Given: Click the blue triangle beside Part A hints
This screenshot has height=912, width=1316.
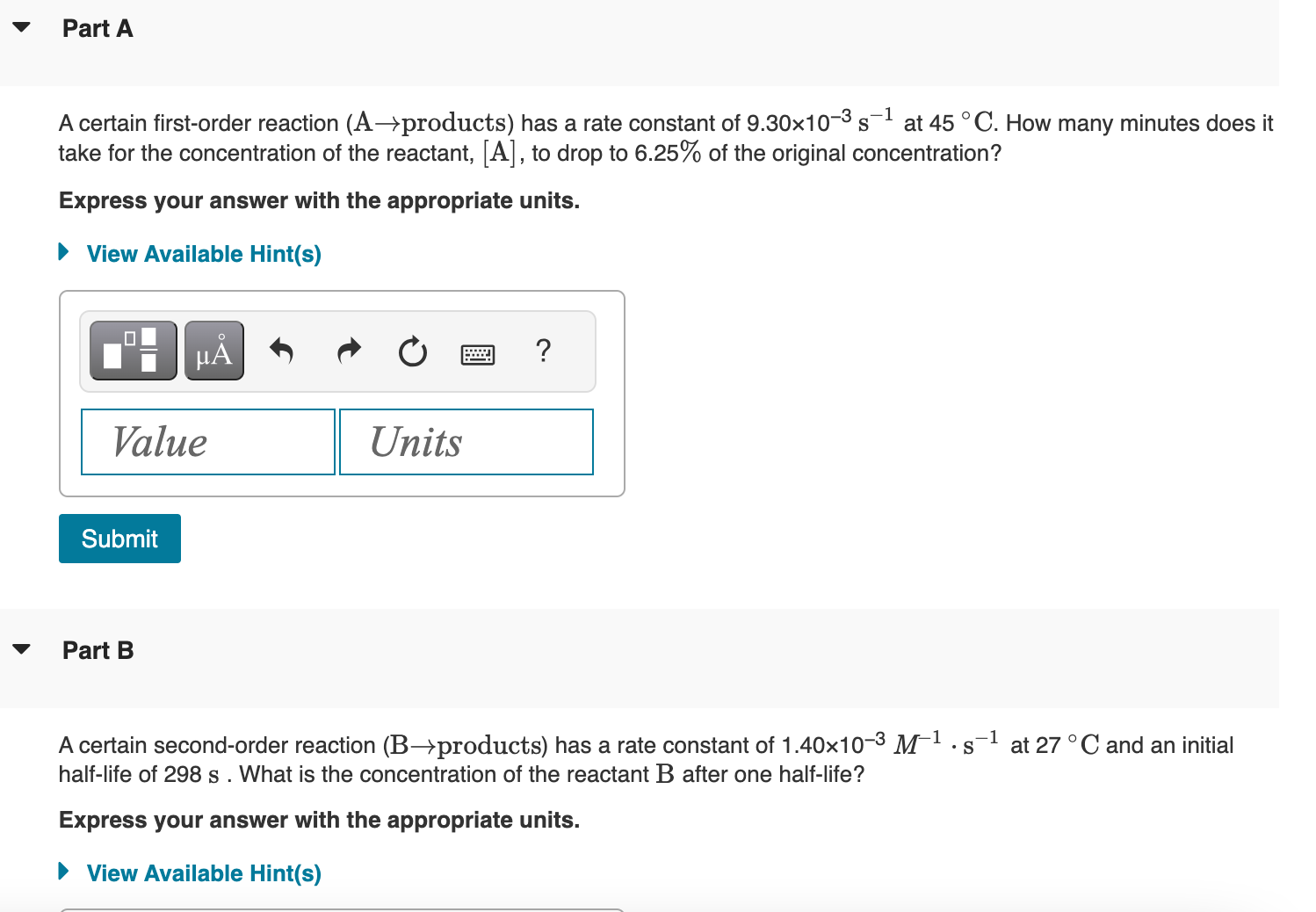Looking at the screenshot, I should [62, 252].
